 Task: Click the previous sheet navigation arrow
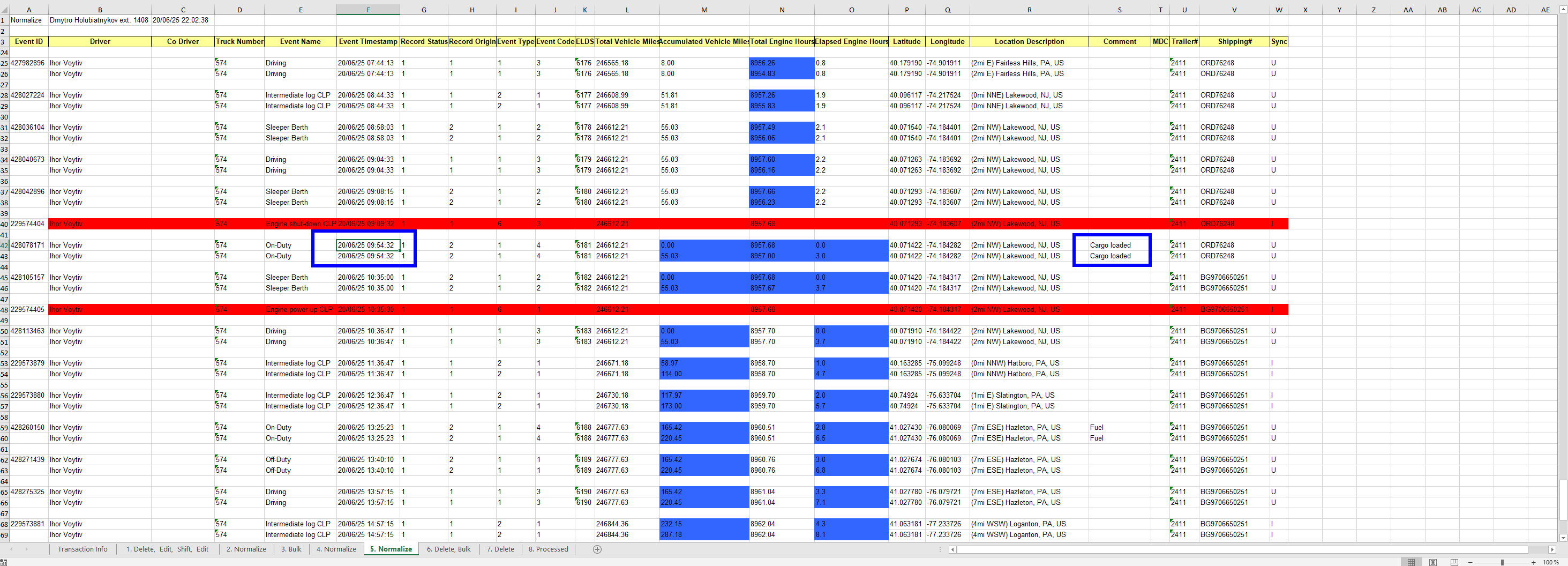point(11,549)
